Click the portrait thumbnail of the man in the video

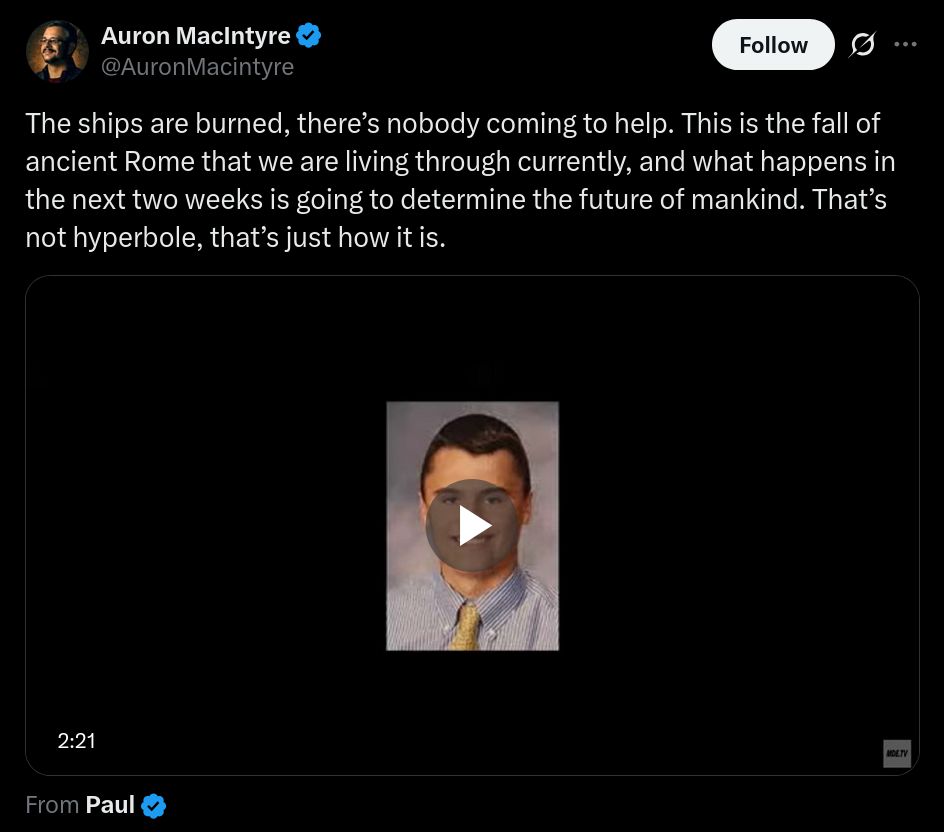[x=472, y=460]
